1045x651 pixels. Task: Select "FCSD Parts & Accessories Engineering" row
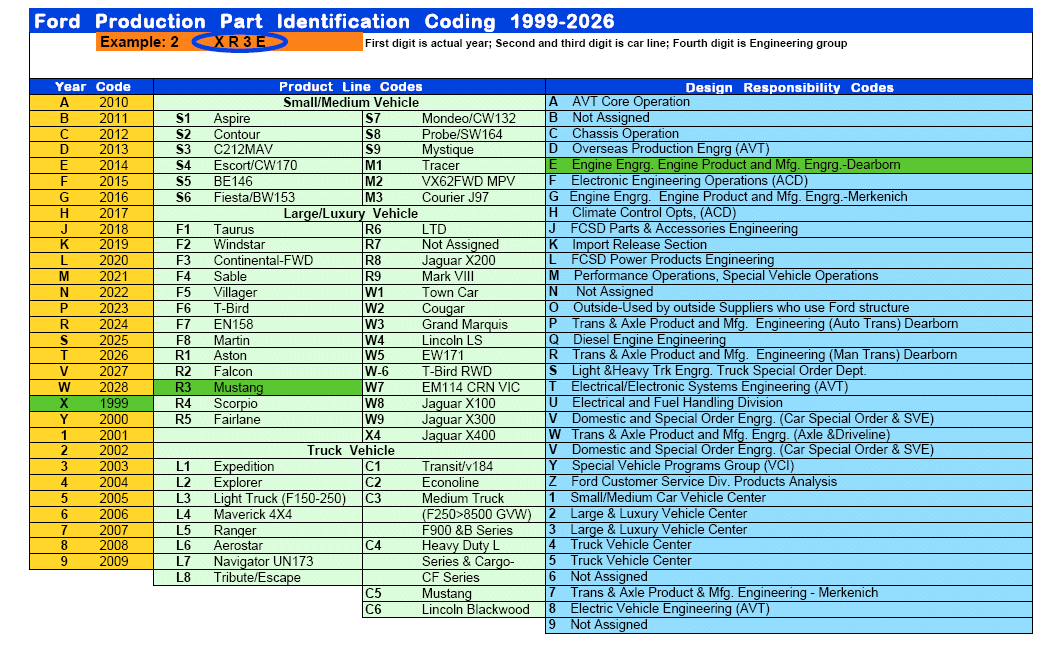pos(789,229)
